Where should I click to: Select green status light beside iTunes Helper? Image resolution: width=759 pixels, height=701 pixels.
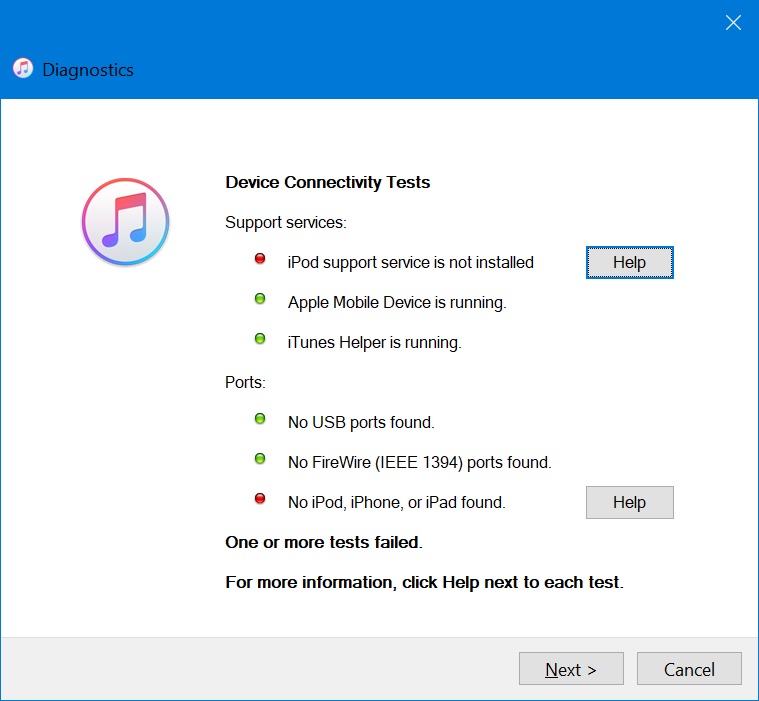(x=260, y=339)
